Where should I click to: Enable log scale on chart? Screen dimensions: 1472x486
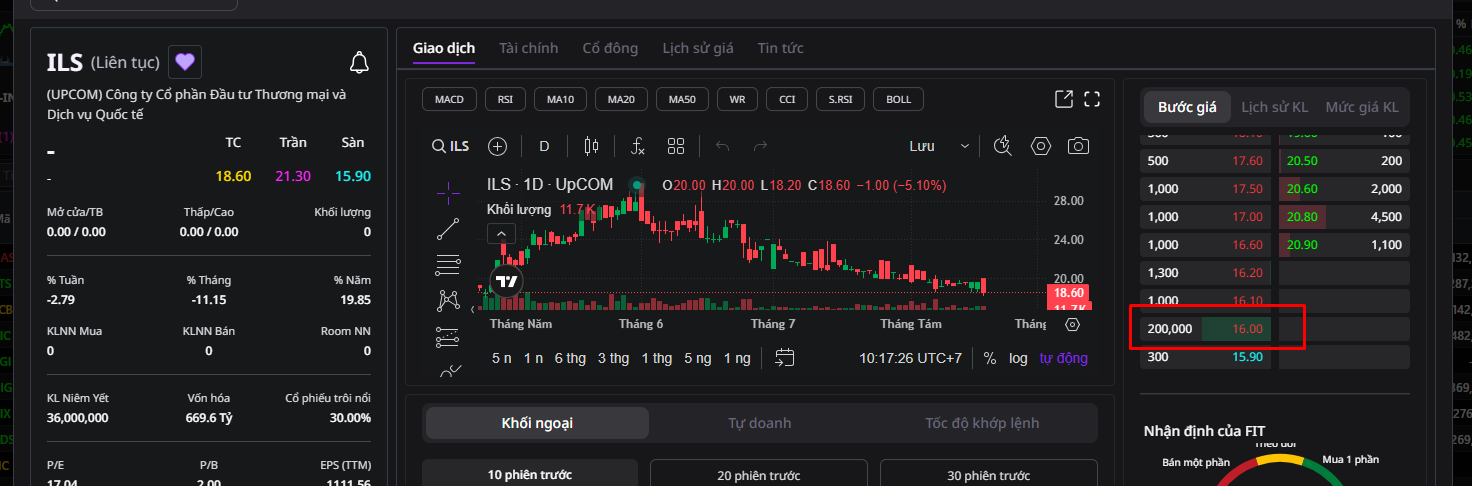(x=1018, y=358)
